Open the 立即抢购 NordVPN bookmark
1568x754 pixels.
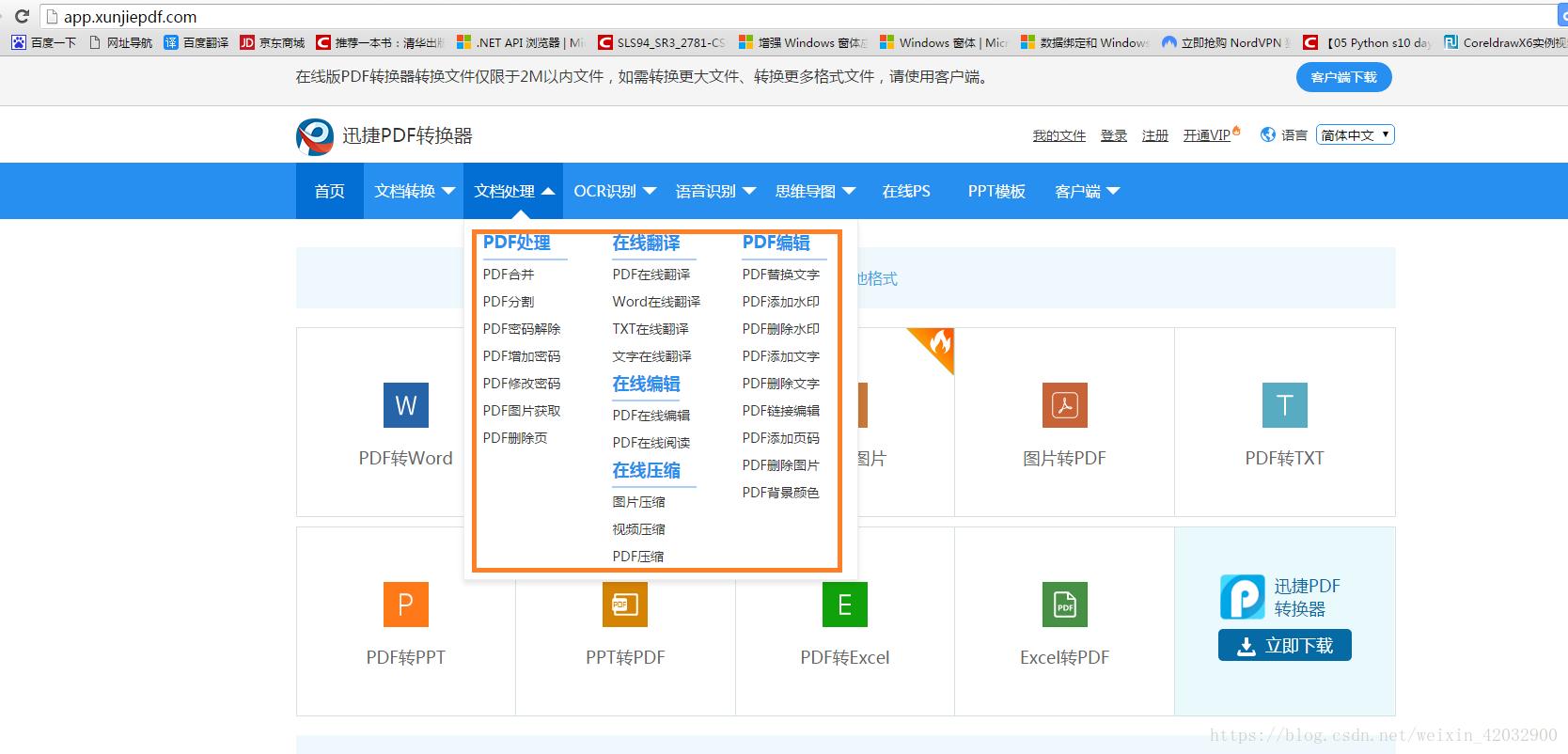pos(1226,42)
